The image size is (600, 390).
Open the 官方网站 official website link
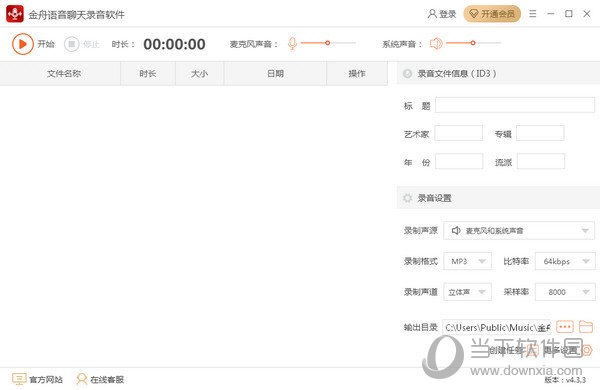(37, 379)
